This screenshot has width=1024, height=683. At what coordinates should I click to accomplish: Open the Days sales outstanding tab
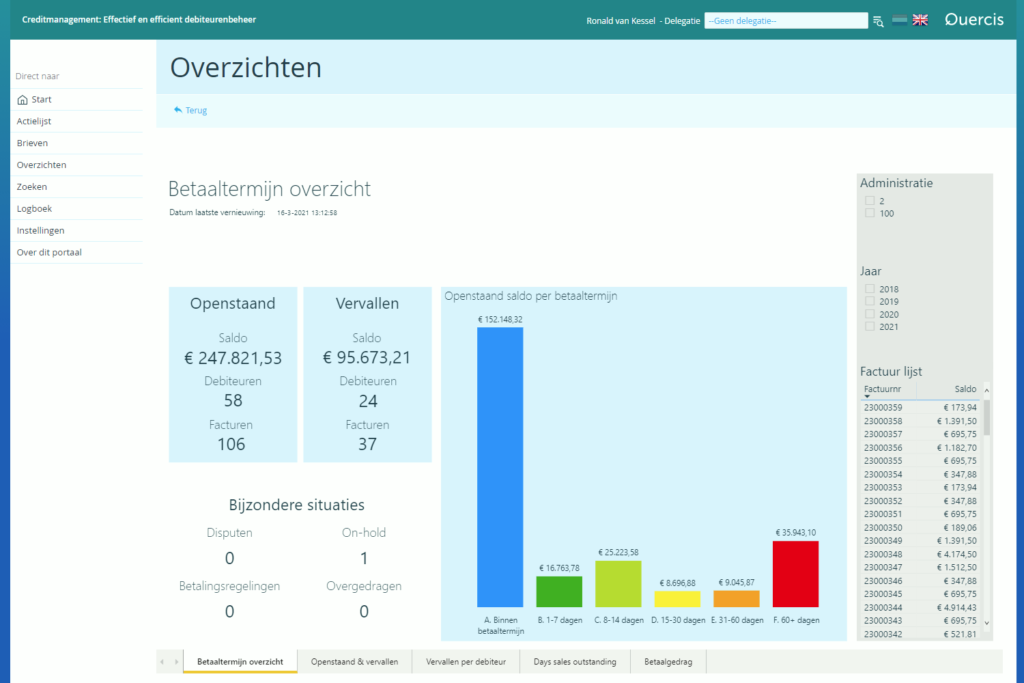tap(575, 661)
